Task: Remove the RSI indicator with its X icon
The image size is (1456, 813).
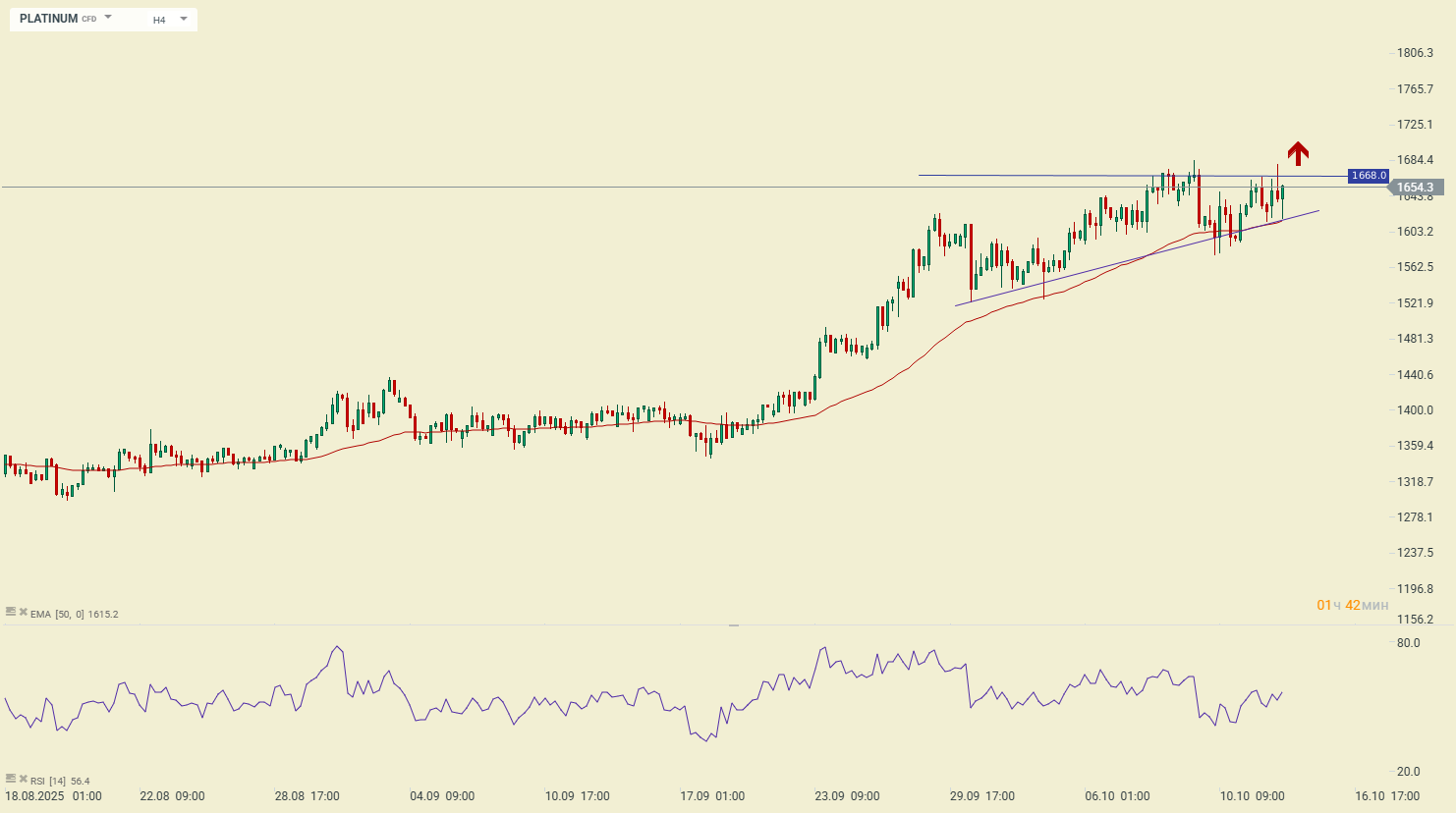Action: click(x=23, y=779)
